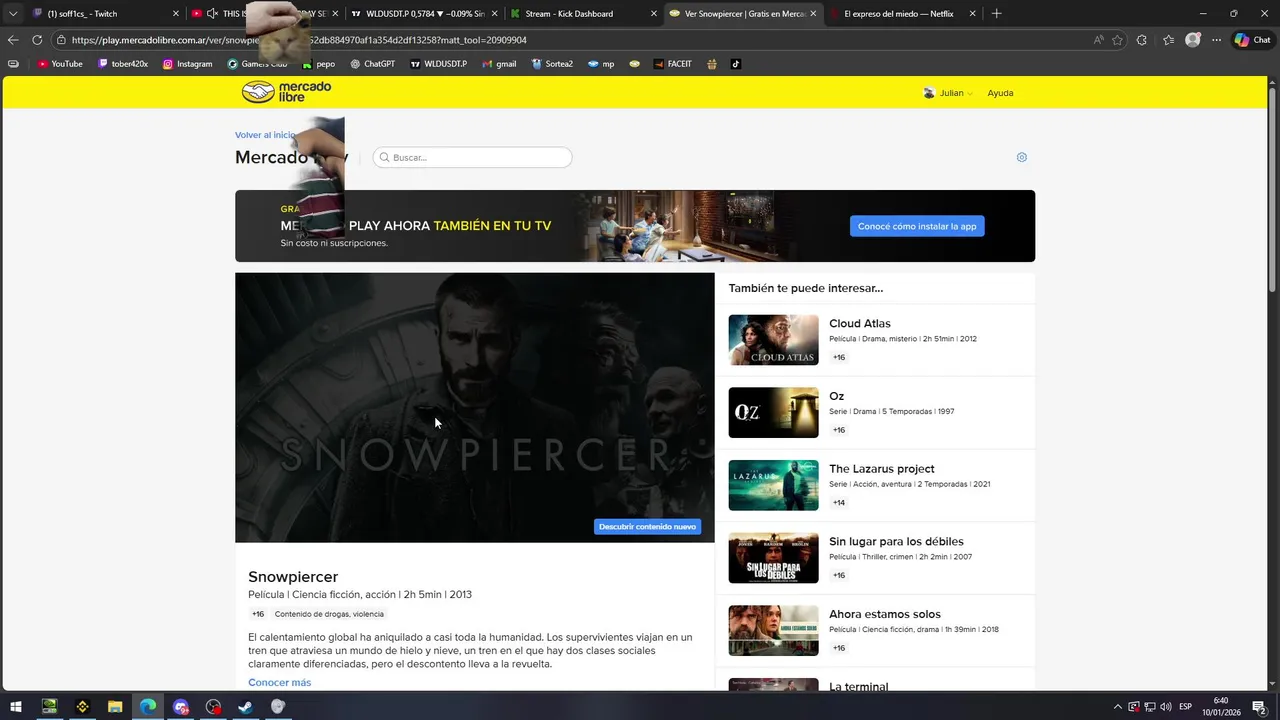Click the Buscar search input field

(472, 157)
